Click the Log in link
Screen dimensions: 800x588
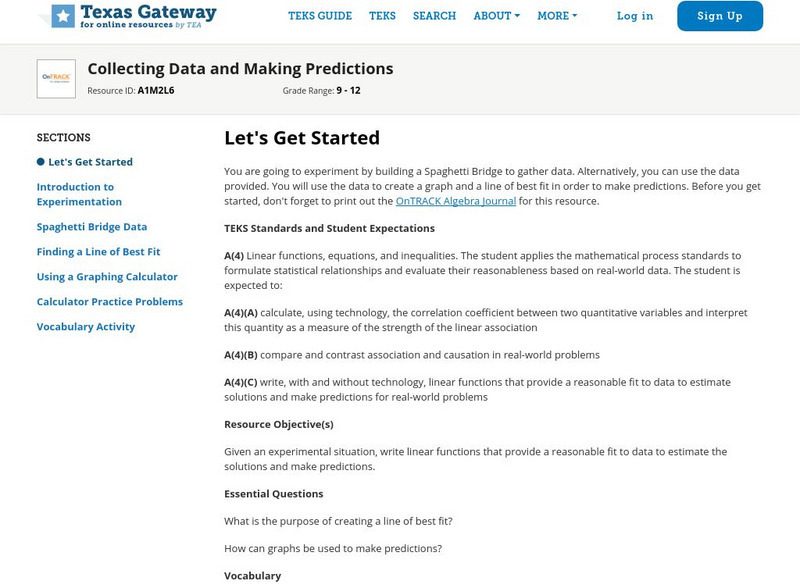coord(635,16)
